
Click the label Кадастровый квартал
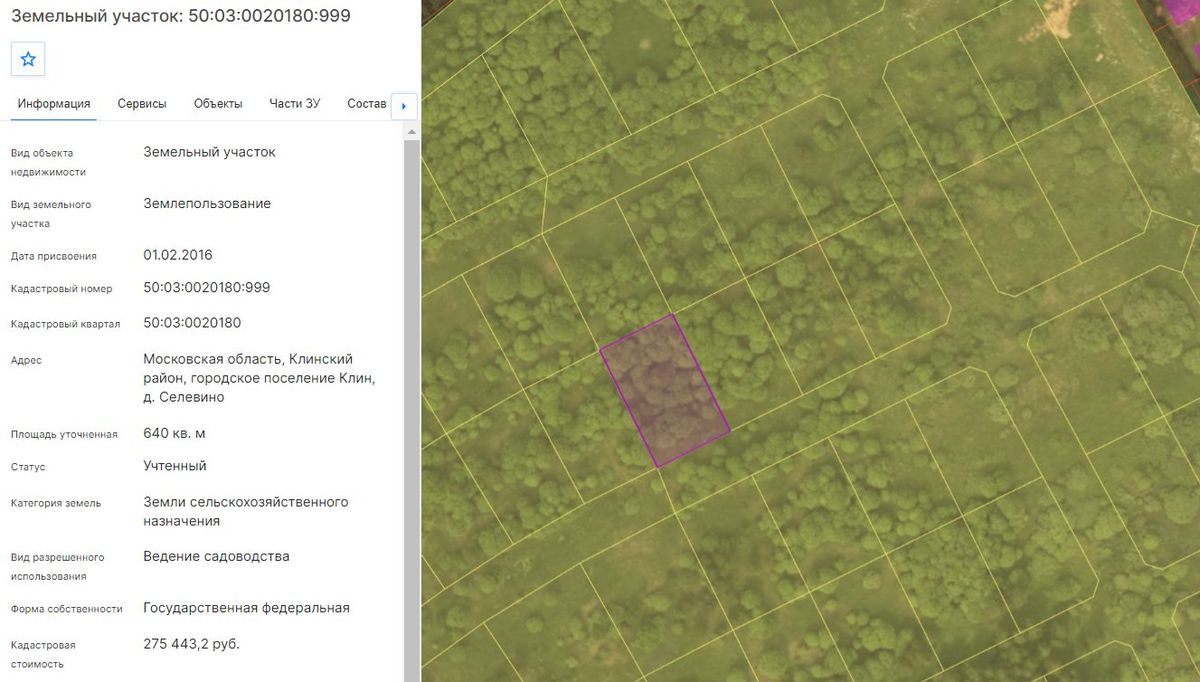point(66,324)
